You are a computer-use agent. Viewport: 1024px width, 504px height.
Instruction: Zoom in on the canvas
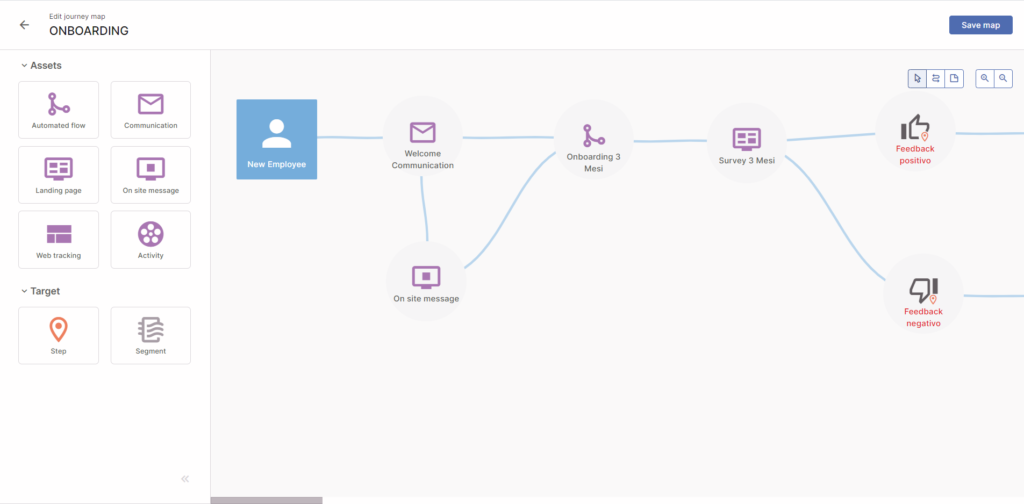[x=985, y=78]
